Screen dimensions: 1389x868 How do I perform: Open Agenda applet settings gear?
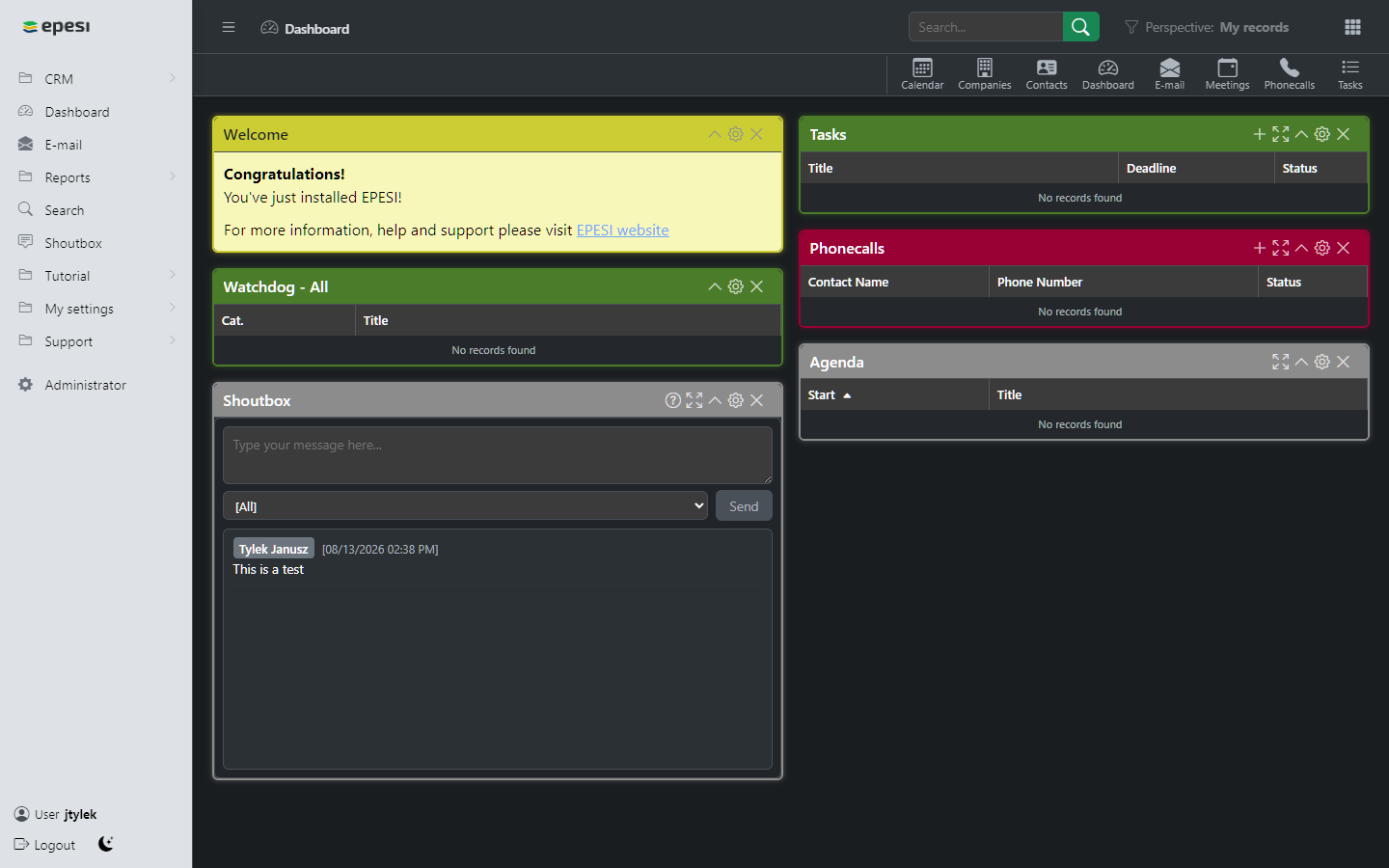click(x=1322, y=362)
